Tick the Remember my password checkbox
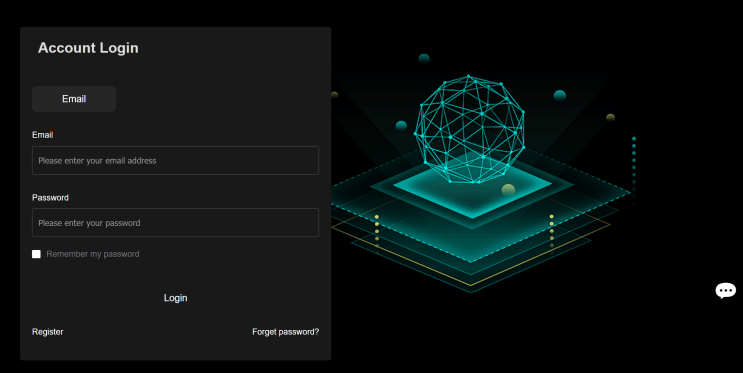 pos(36,254)
